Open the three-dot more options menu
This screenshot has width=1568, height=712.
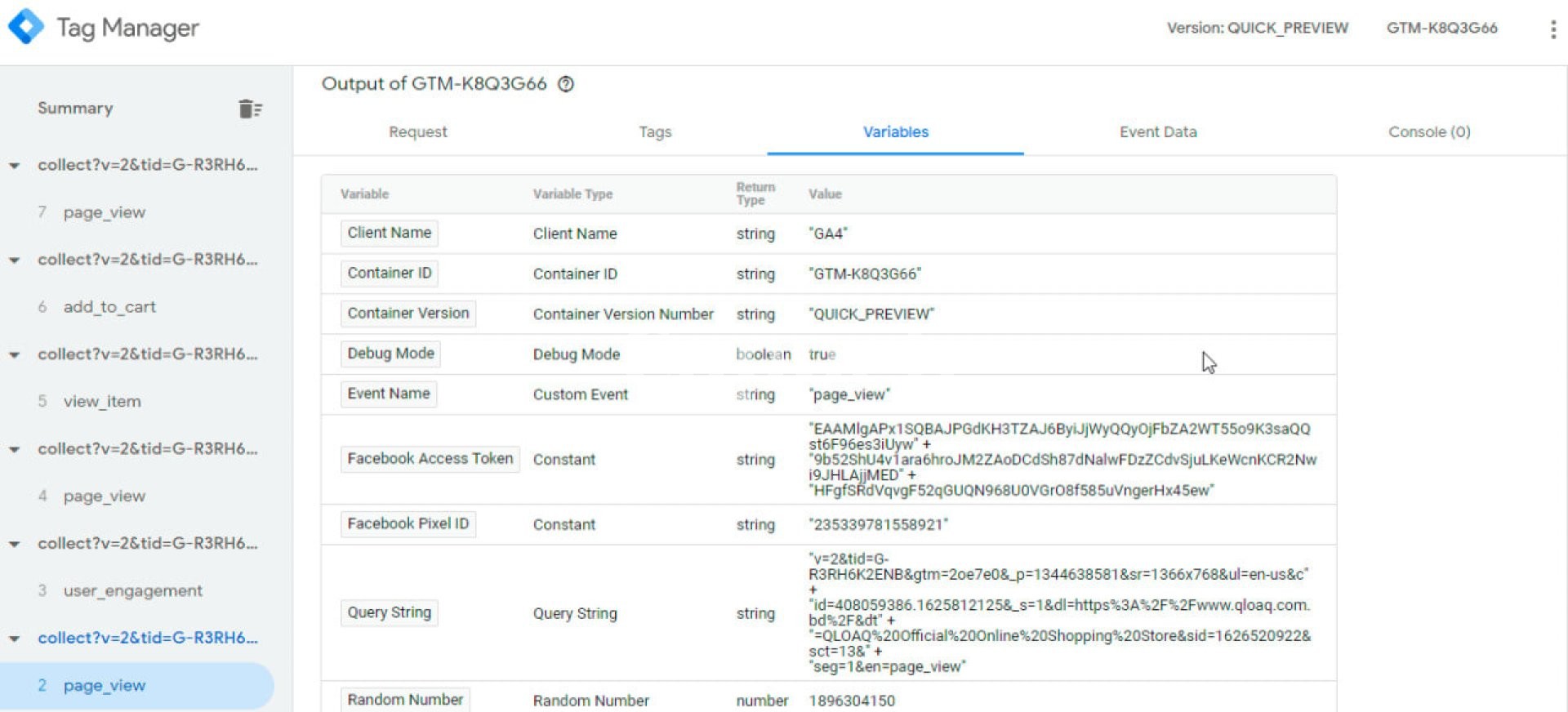point(1552,29)
